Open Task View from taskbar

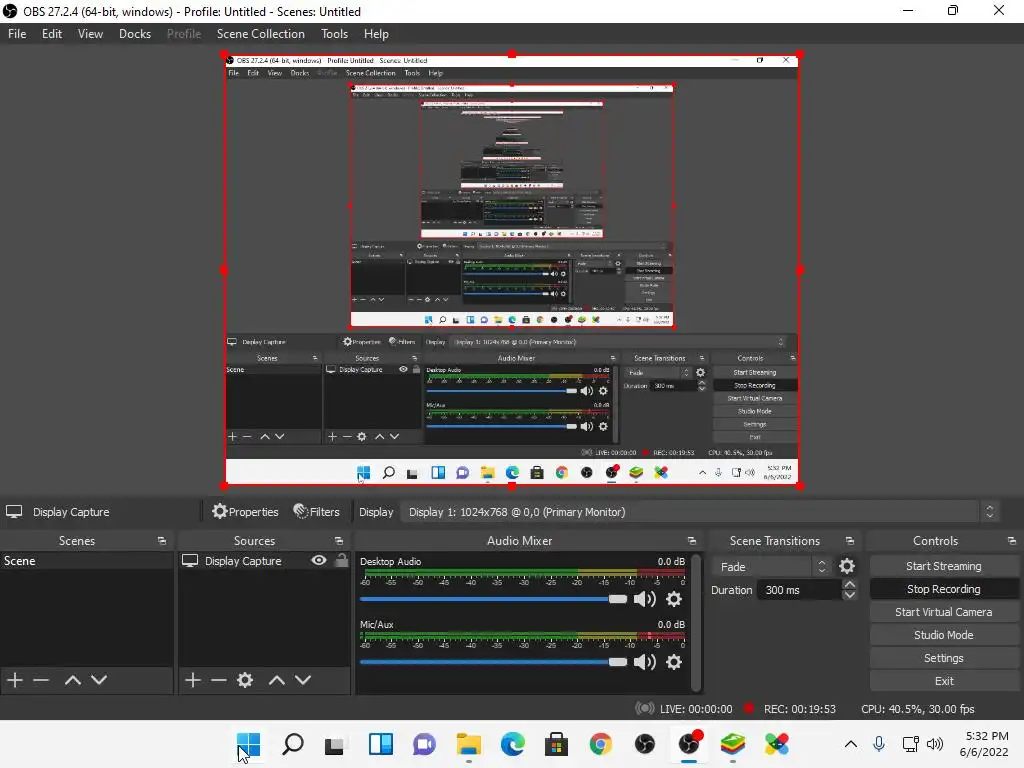point(334,744)
